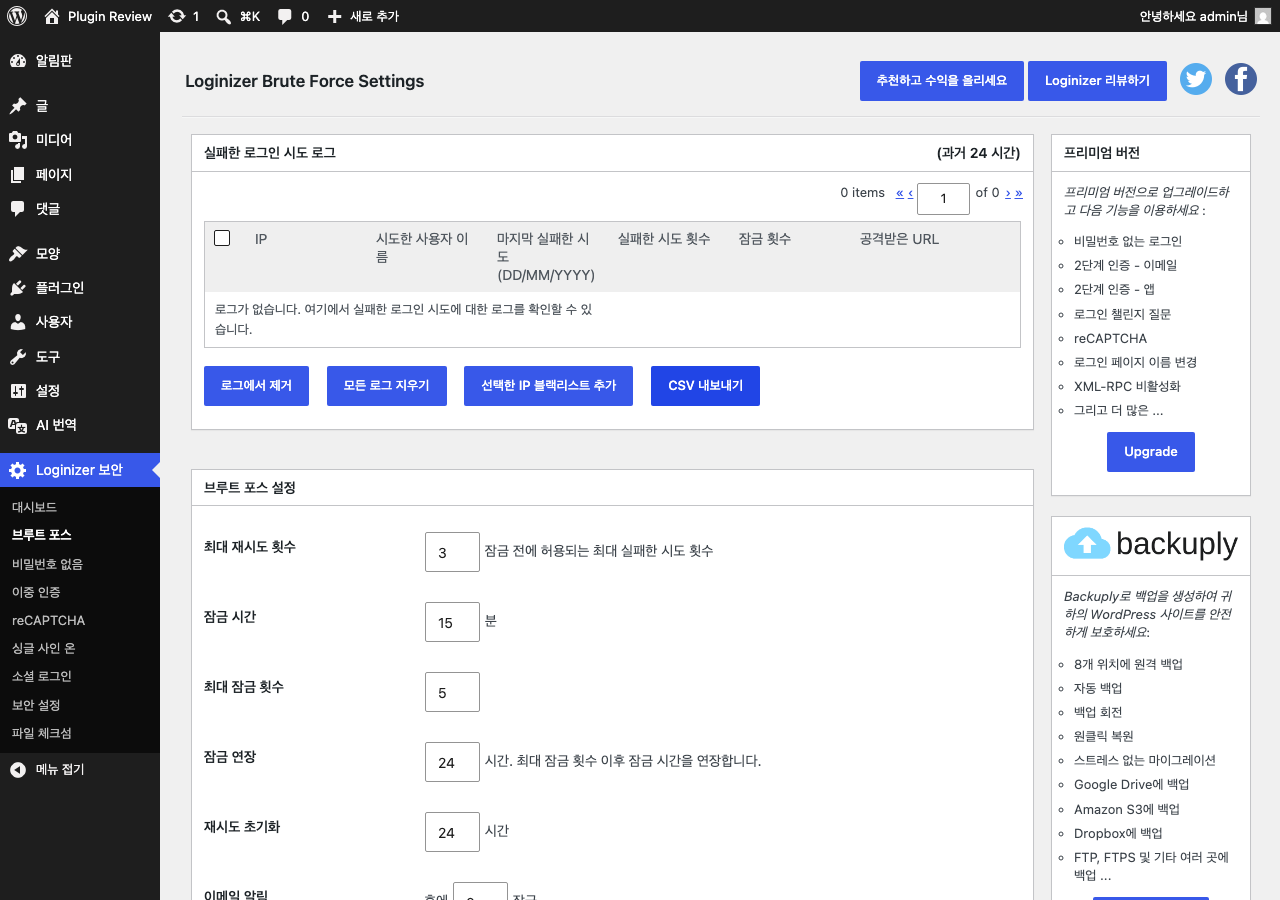The width and height of the screenshot is (1280, 900).
Task: Tick the select-all checkbox in log table header
Action: tap(222, 238)
